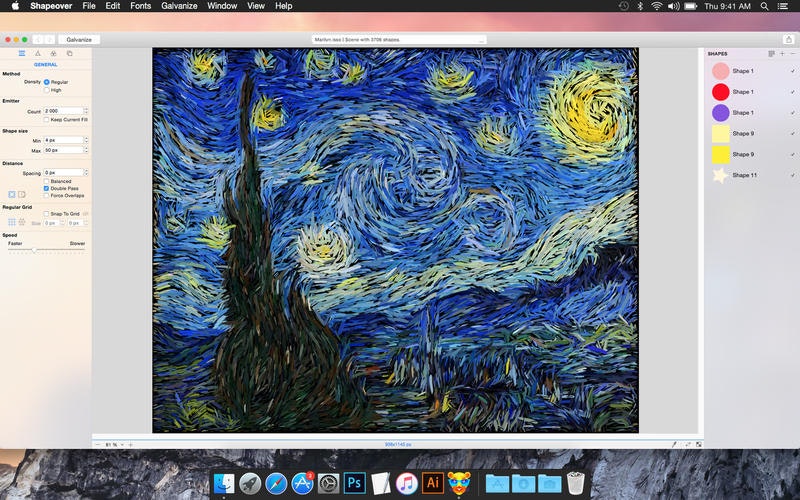Image resolution: width=800 pixels, height=500 pixels.
Task: Select the square bounds distance mode icon
Action: point(12,194)
